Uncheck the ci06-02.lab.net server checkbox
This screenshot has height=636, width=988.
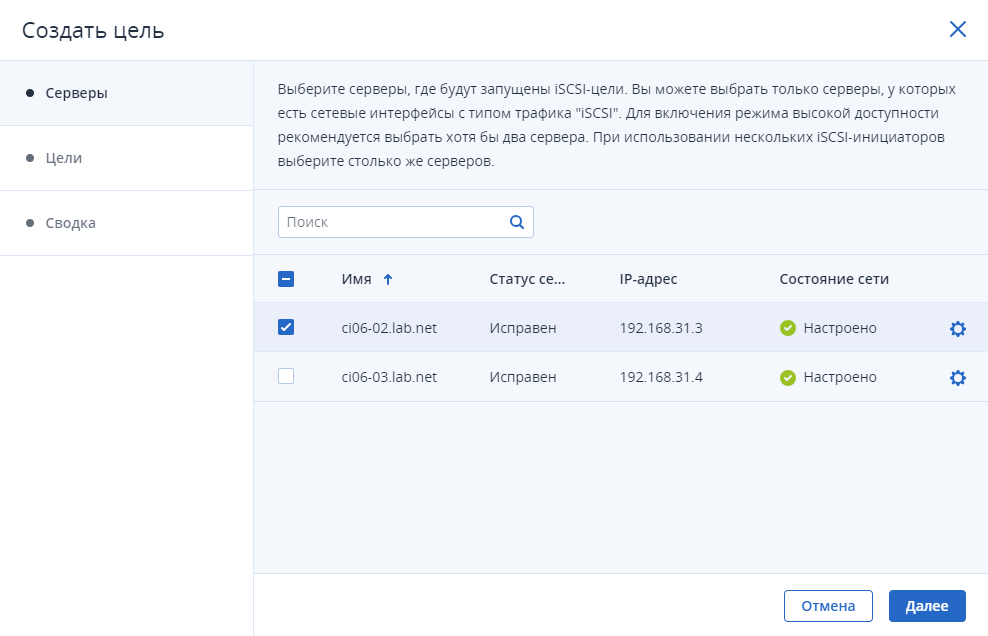click(285, 327)
